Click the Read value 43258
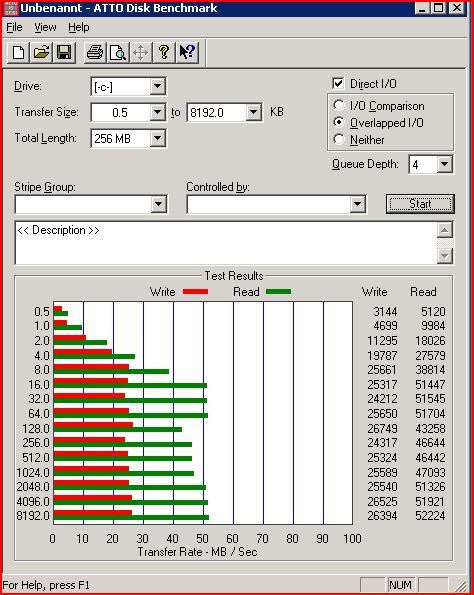This screenshot has height=595, width=474. (x=430, y=428)
